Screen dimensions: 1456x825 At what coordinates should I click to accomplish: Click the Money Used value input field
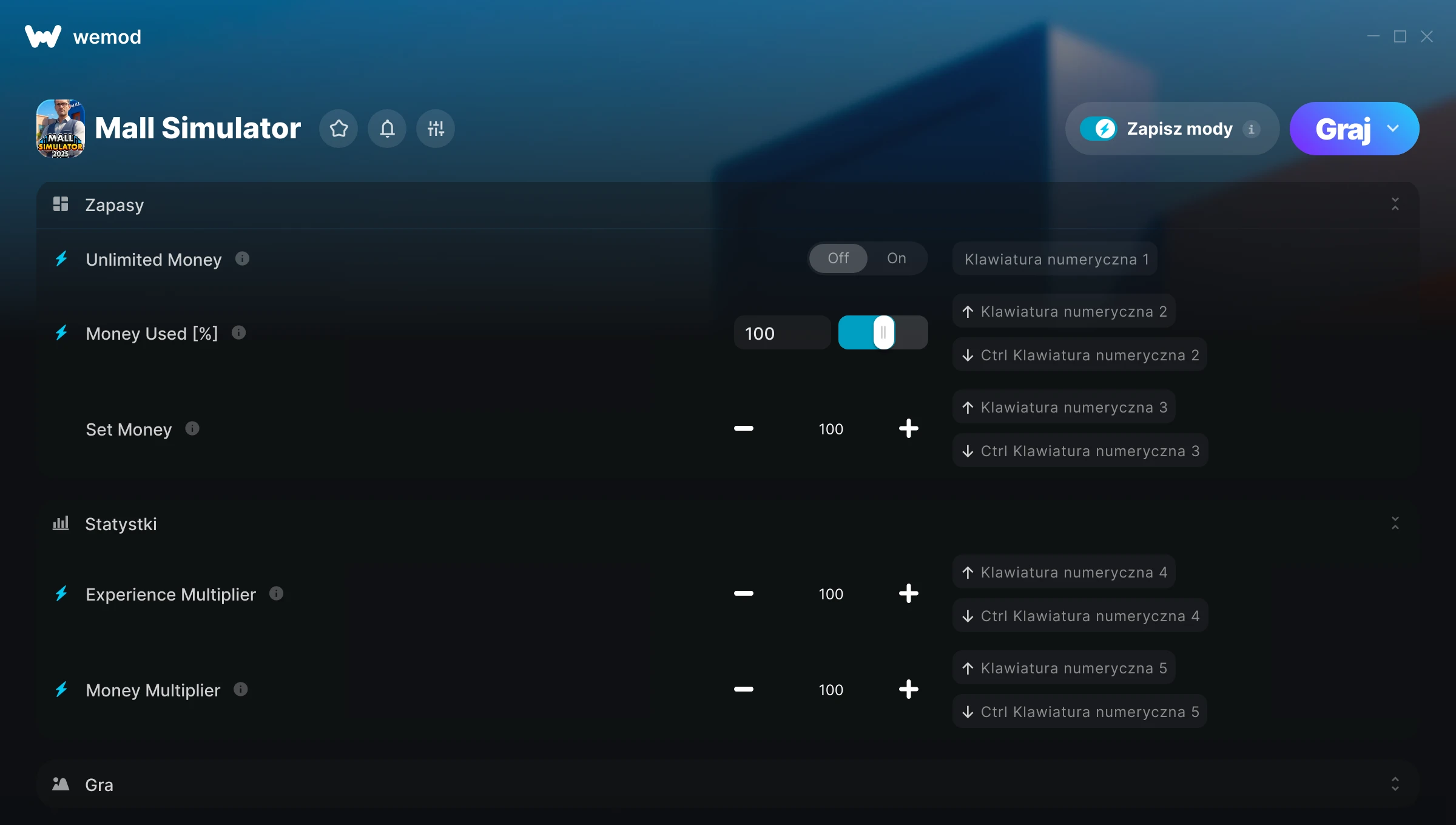[x=781, y=333]
